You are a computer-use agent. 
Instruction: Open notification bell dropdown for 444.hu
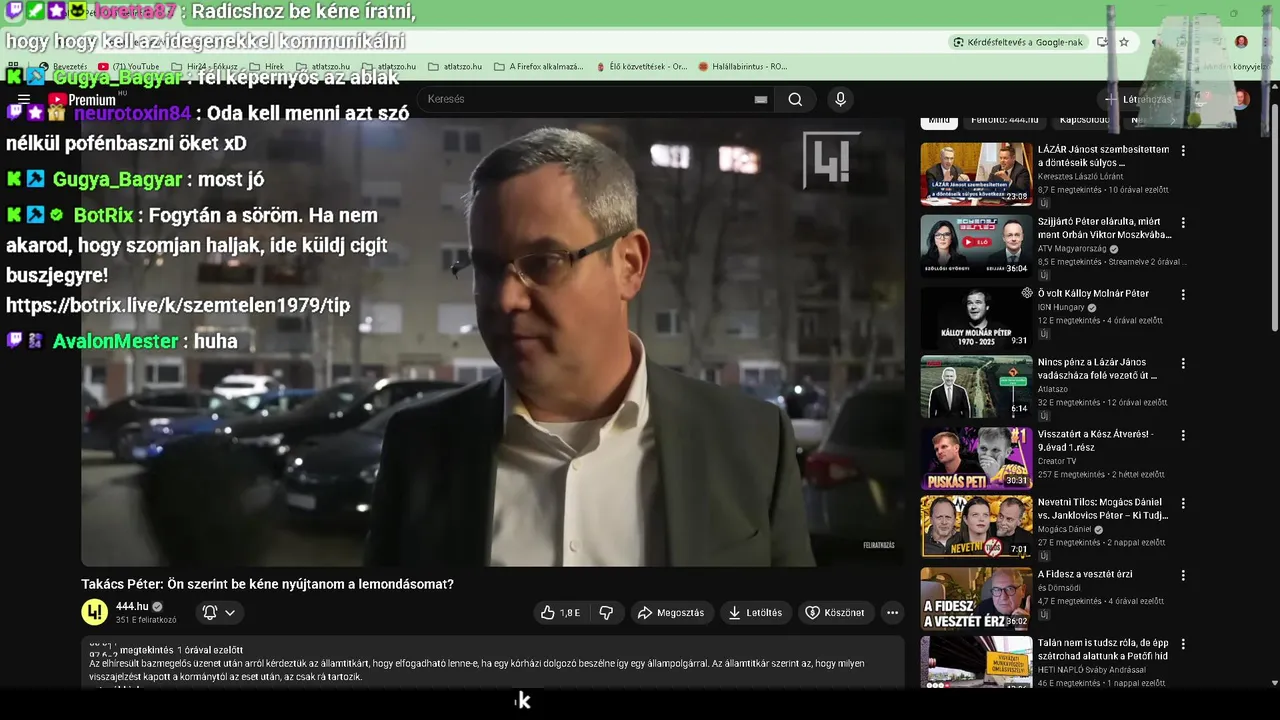point(219,612)
